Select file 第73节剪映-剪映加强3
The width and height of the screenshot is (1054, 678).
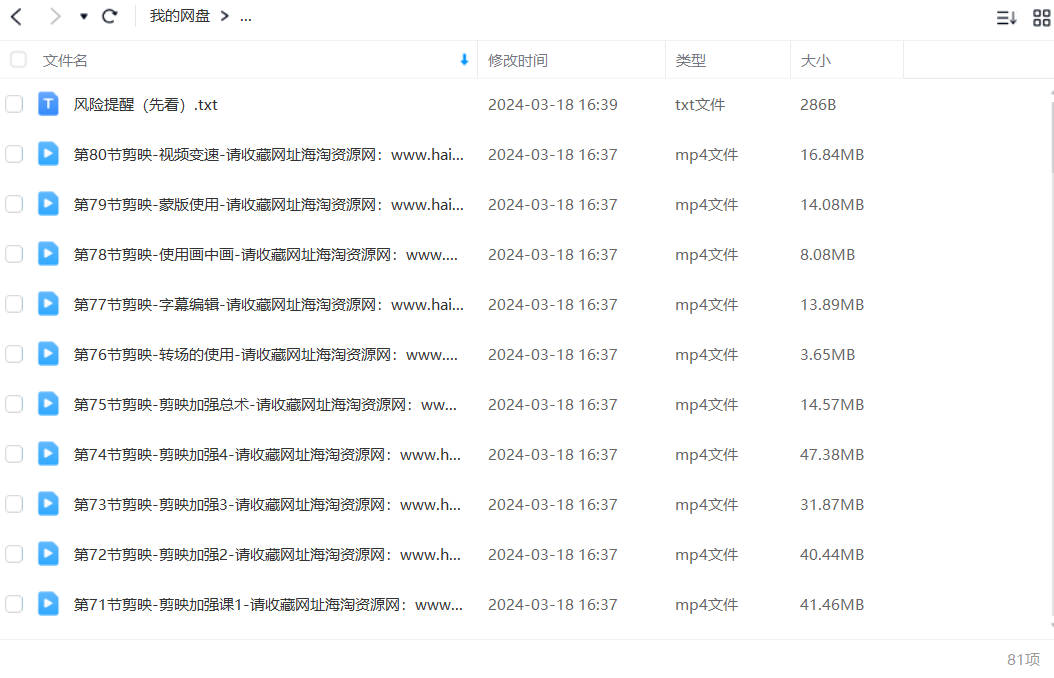(x=267, y=505)
